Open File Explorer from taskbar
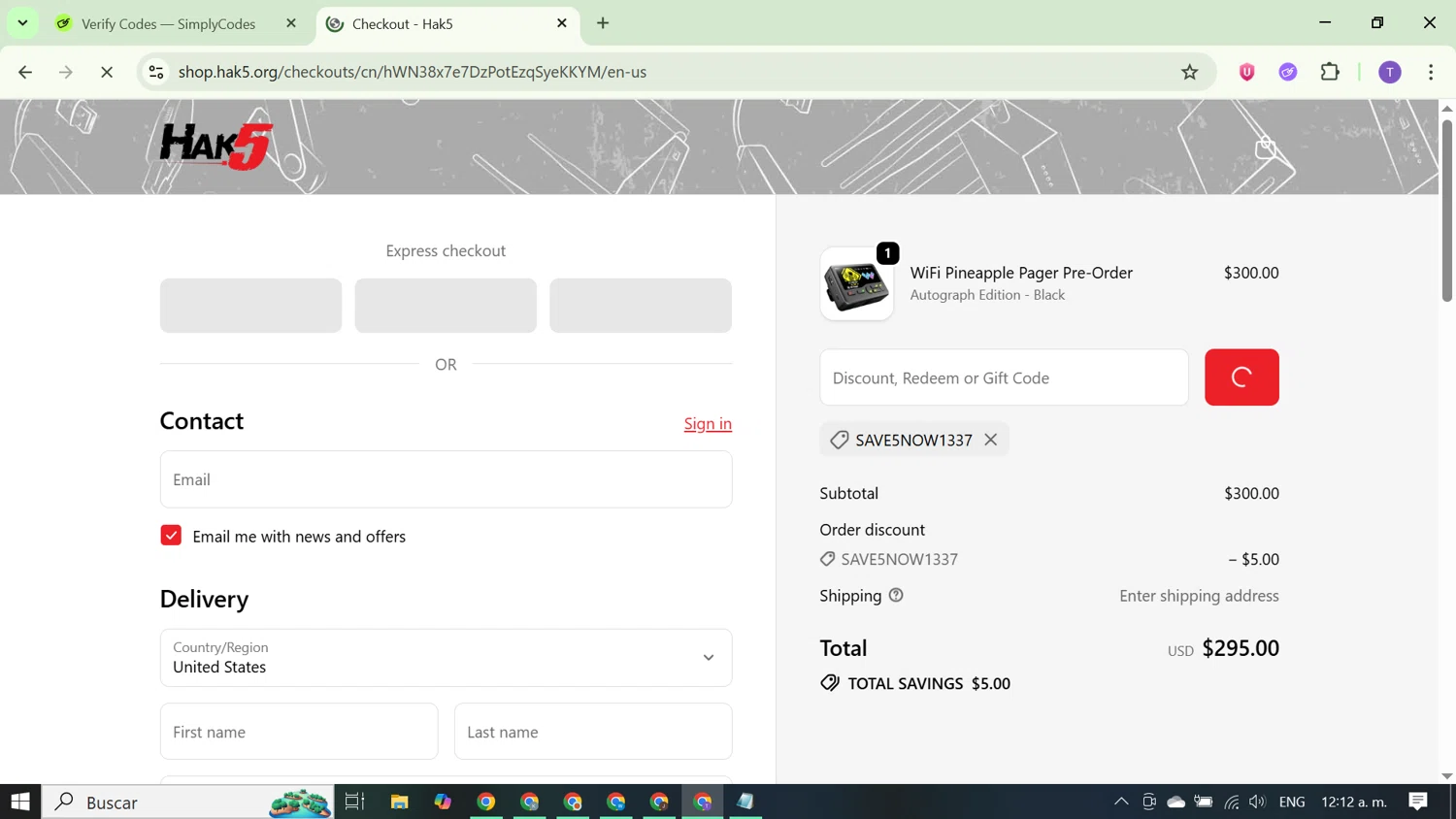The height and width of the screenshot is (819, 1456). (399, 802)
